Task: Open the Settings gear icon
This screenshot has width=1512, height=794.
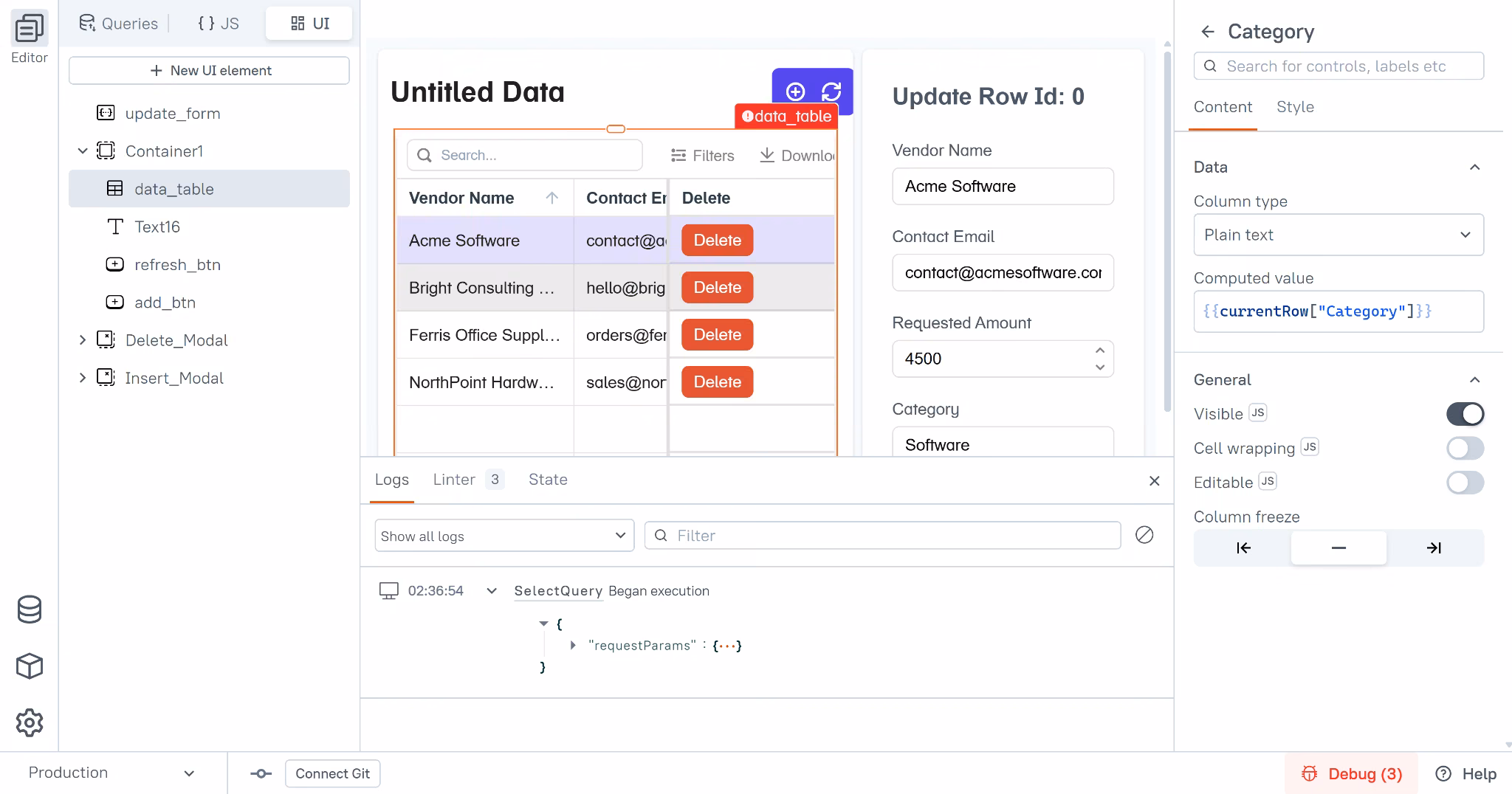Action: [30, 722]
